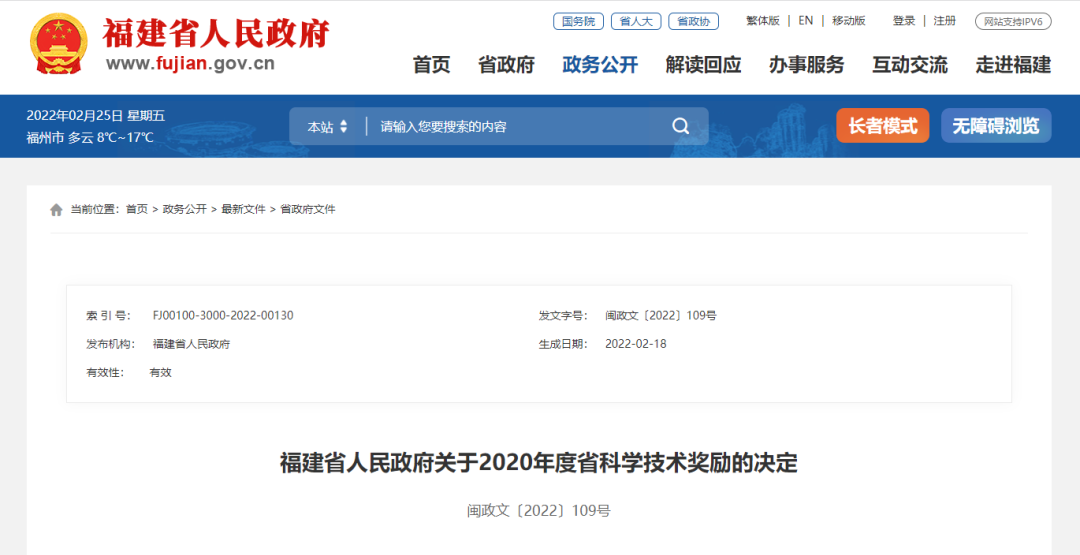Open the 本站 search scope dropdown

pyautogui.click(x=328, y=127)
